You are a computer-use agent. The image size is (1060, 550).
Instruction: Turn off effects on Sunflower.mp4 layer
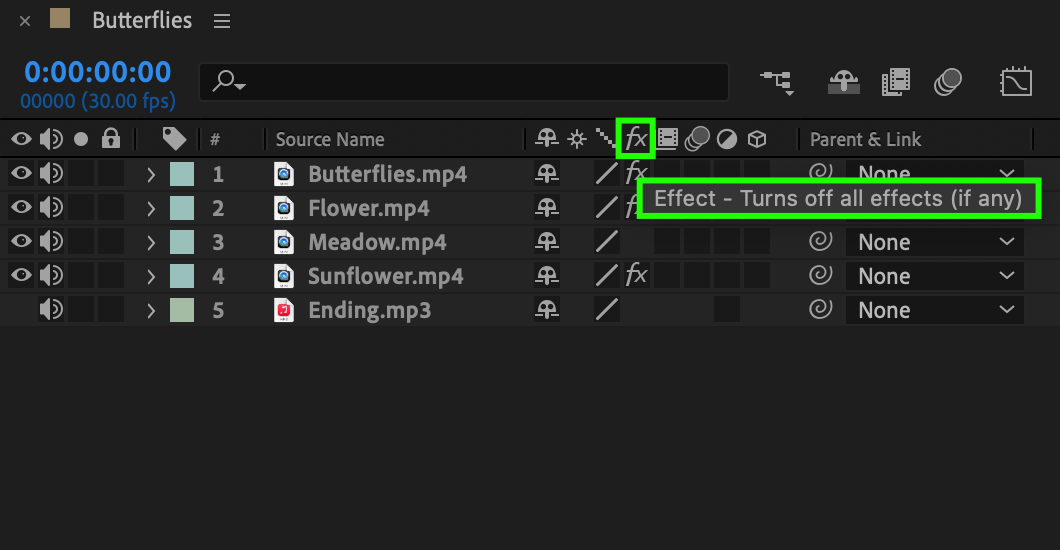click(636, 275)
